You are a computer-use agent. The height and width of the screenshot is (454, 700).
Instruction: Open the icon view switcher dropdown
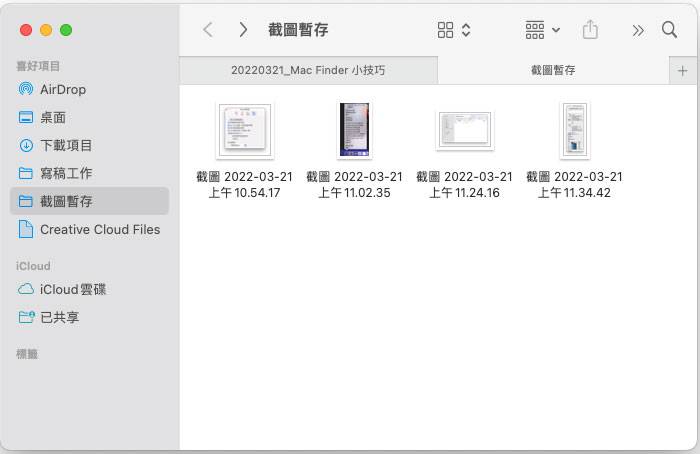point(453,30)
